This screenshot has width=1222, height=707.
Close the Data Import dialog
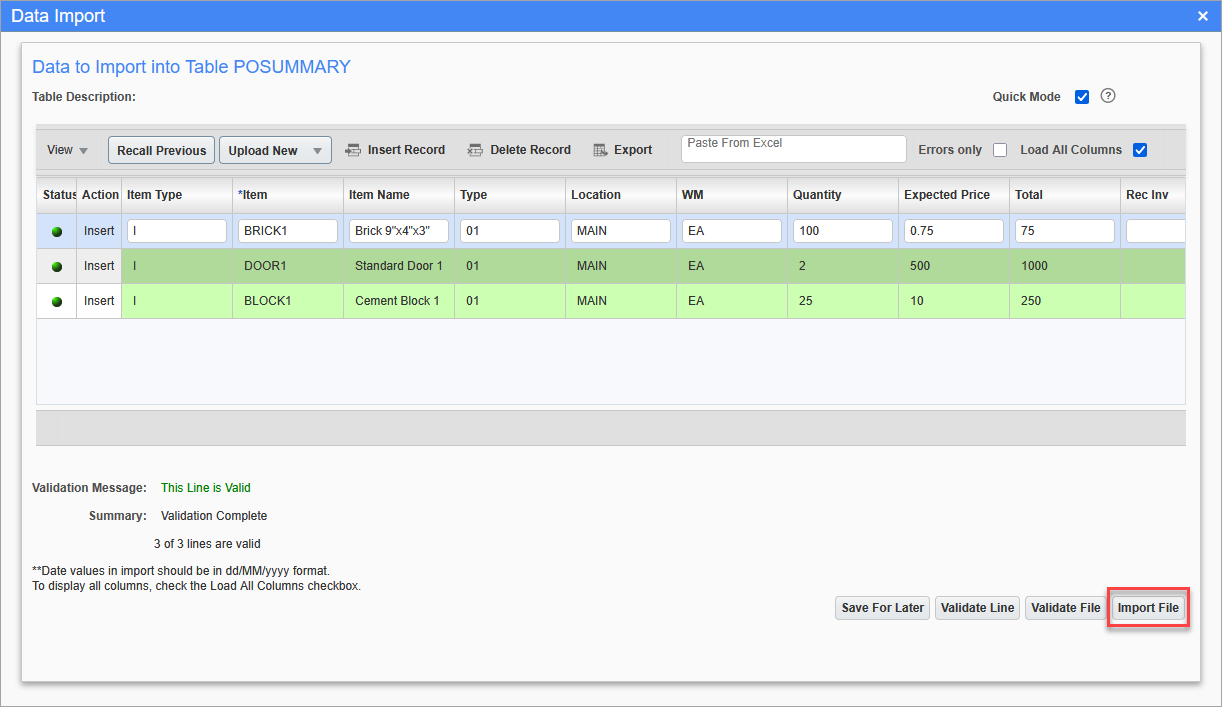[x=1203, y=15]
